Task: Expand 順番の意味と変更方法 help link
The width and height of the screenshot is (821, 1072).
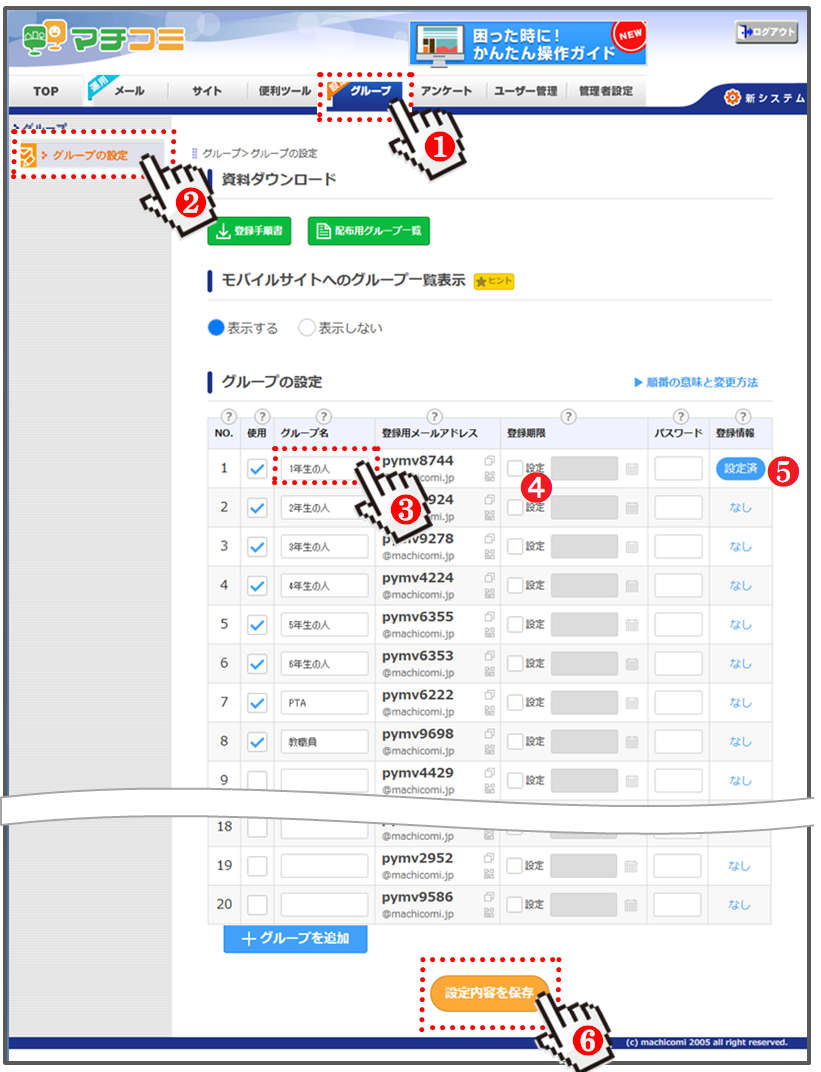Action: (x=695, y=383)
